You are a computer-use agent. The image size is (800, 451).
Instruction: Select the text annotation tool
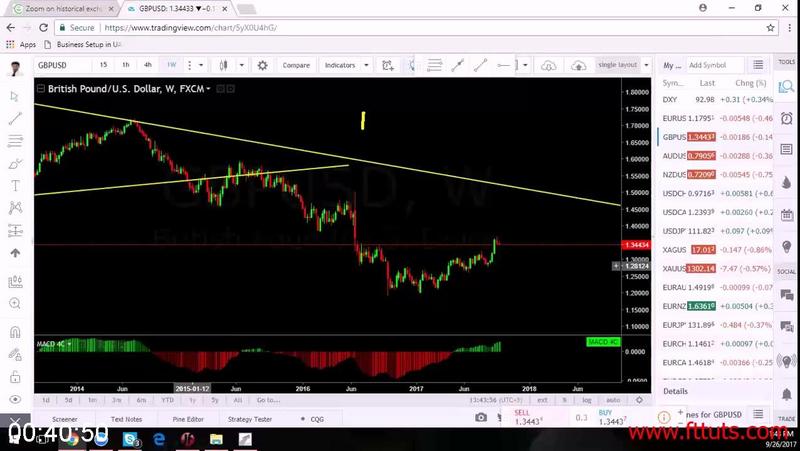pos(15,186)
